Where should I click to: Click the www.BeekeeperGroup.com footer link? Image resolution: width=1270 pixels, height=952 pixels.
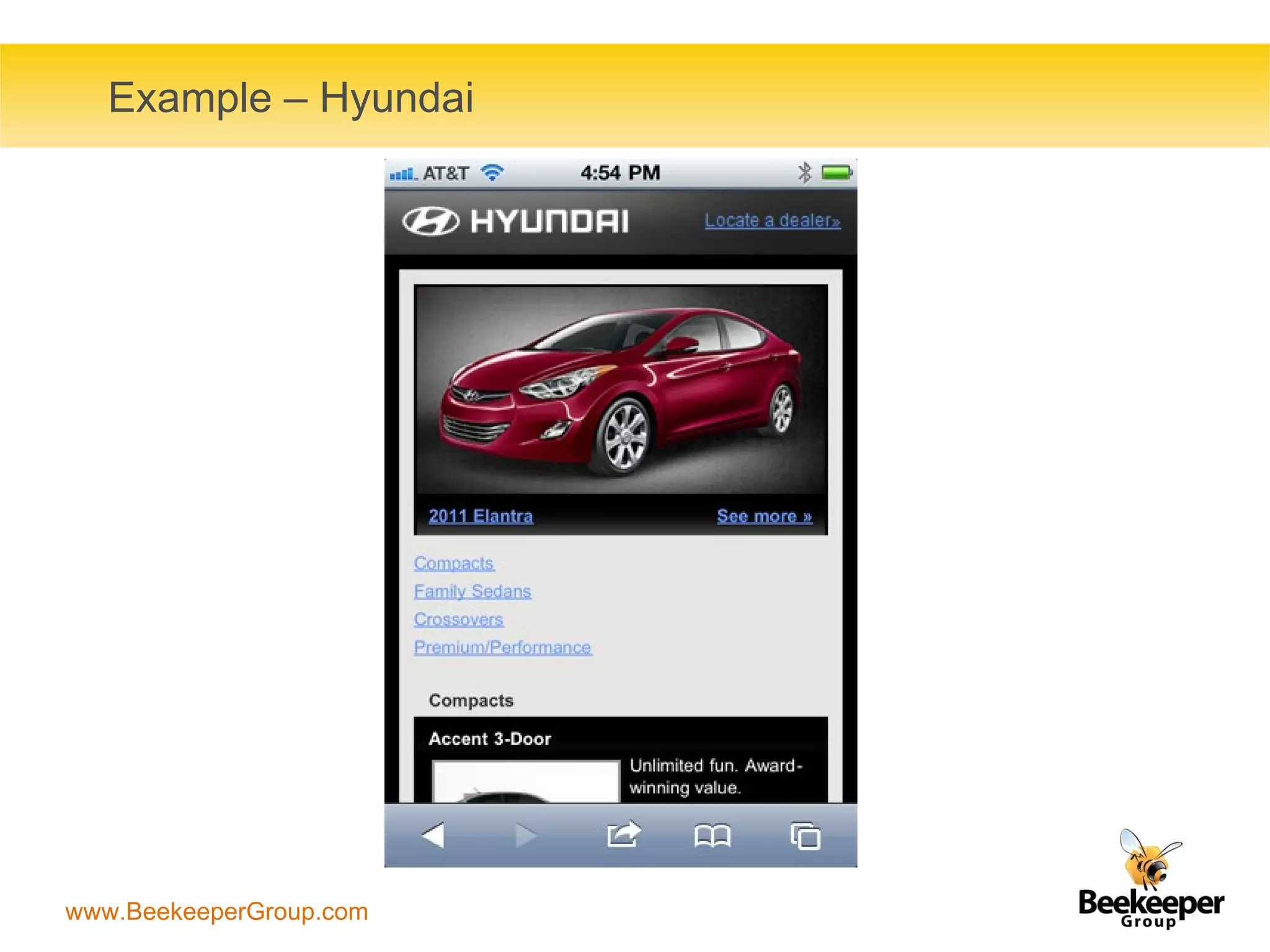[216, 912]
